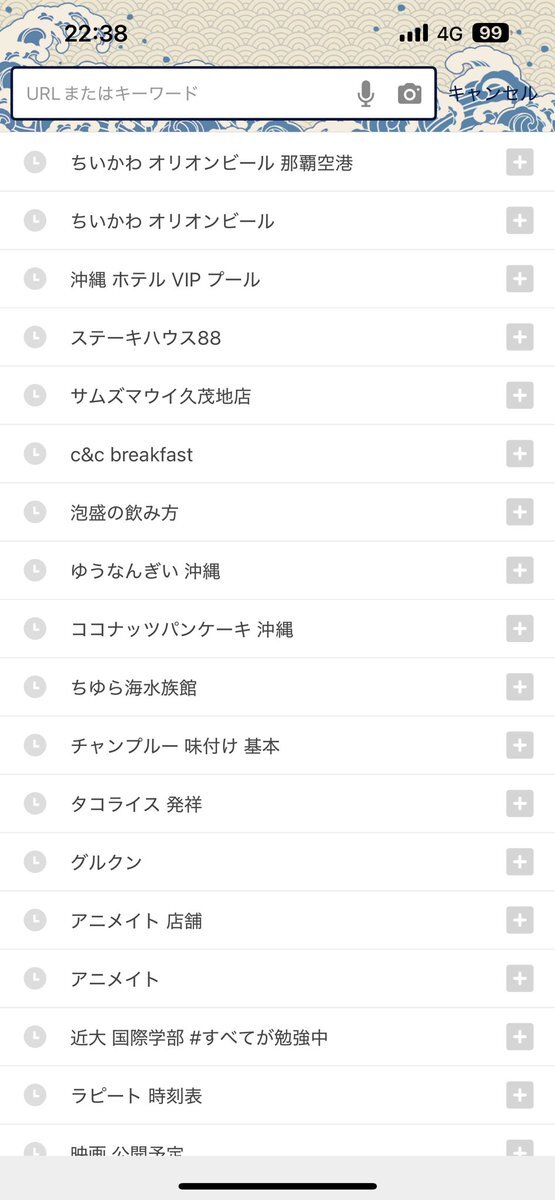Tap plus icon next to グルクン
The image size is (555, 1200).
point(519,862)
